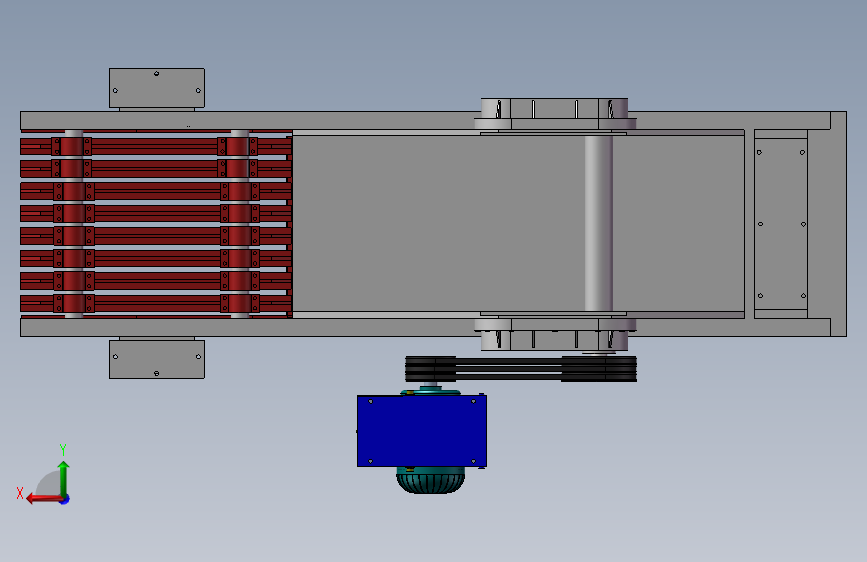Select the six-hole end plate at the right
The width and height of the screenshot is (867, 562).
click(x=781, y=224)
